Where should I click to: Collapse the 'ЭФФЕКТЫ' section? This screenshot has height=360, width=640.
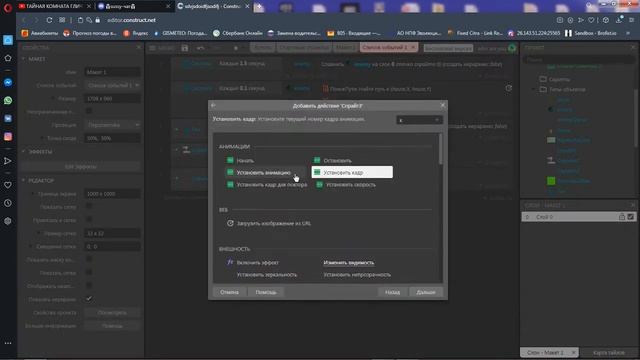24,151
